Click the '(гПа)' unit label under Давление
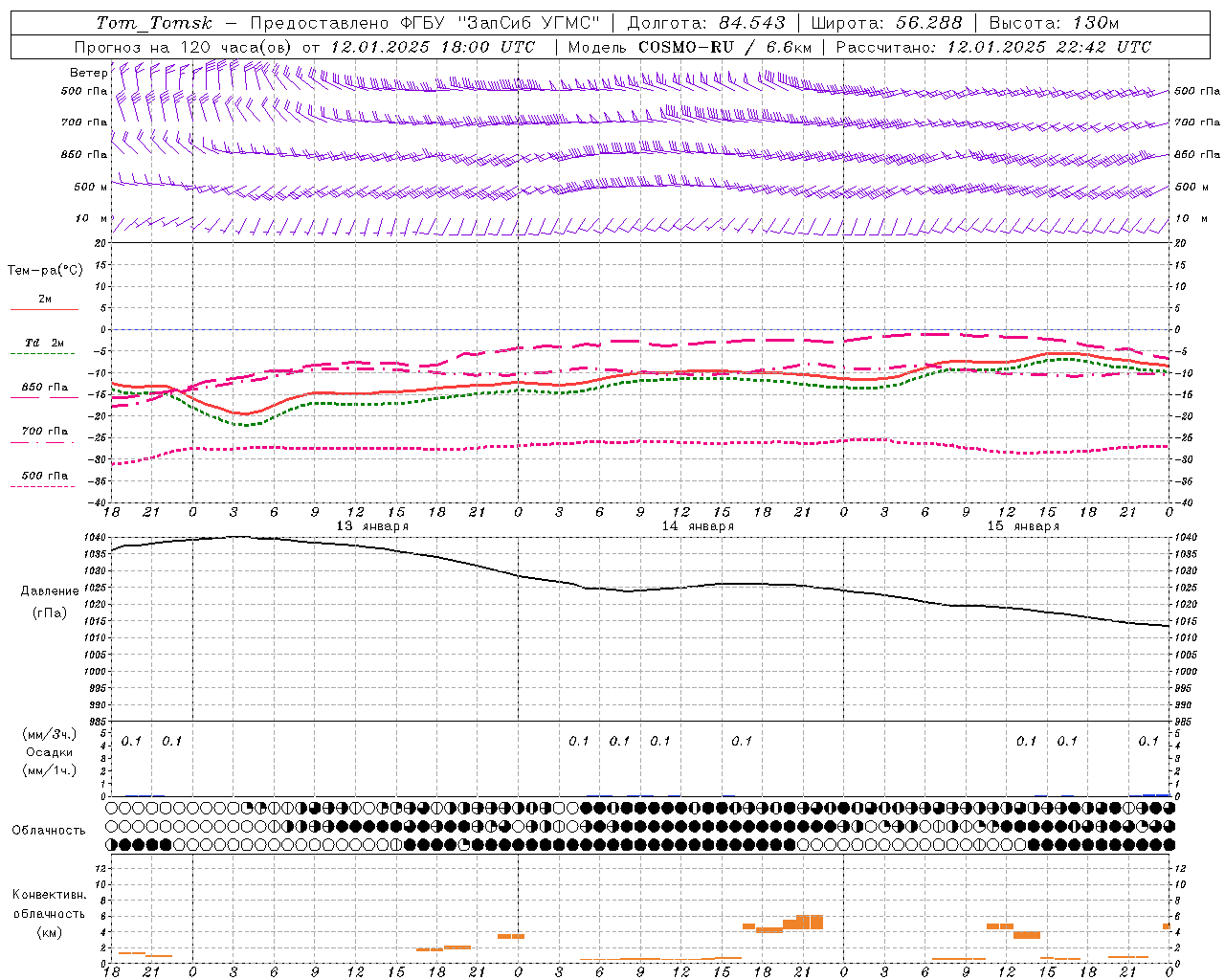The height and width of the screenshot is (980, 1225). point(50,613)
